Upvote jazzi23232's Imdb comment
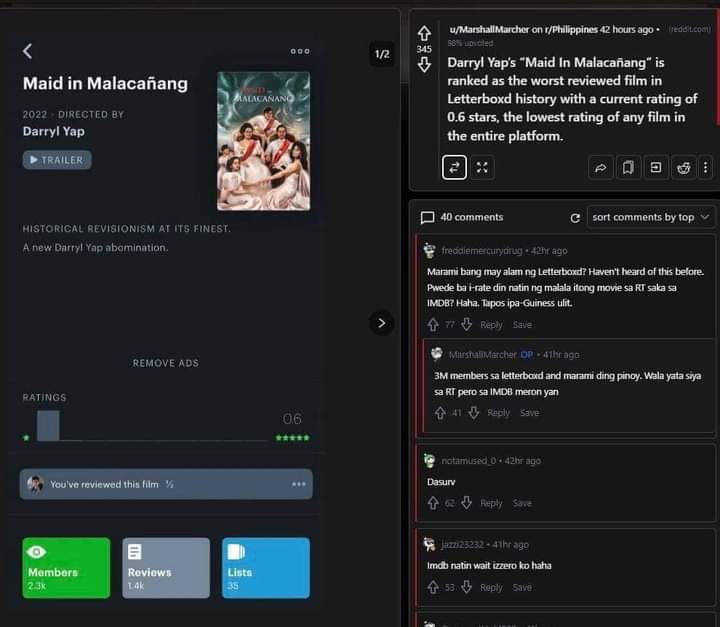This screenshot has width=720, height=627. tap(433, 587)
